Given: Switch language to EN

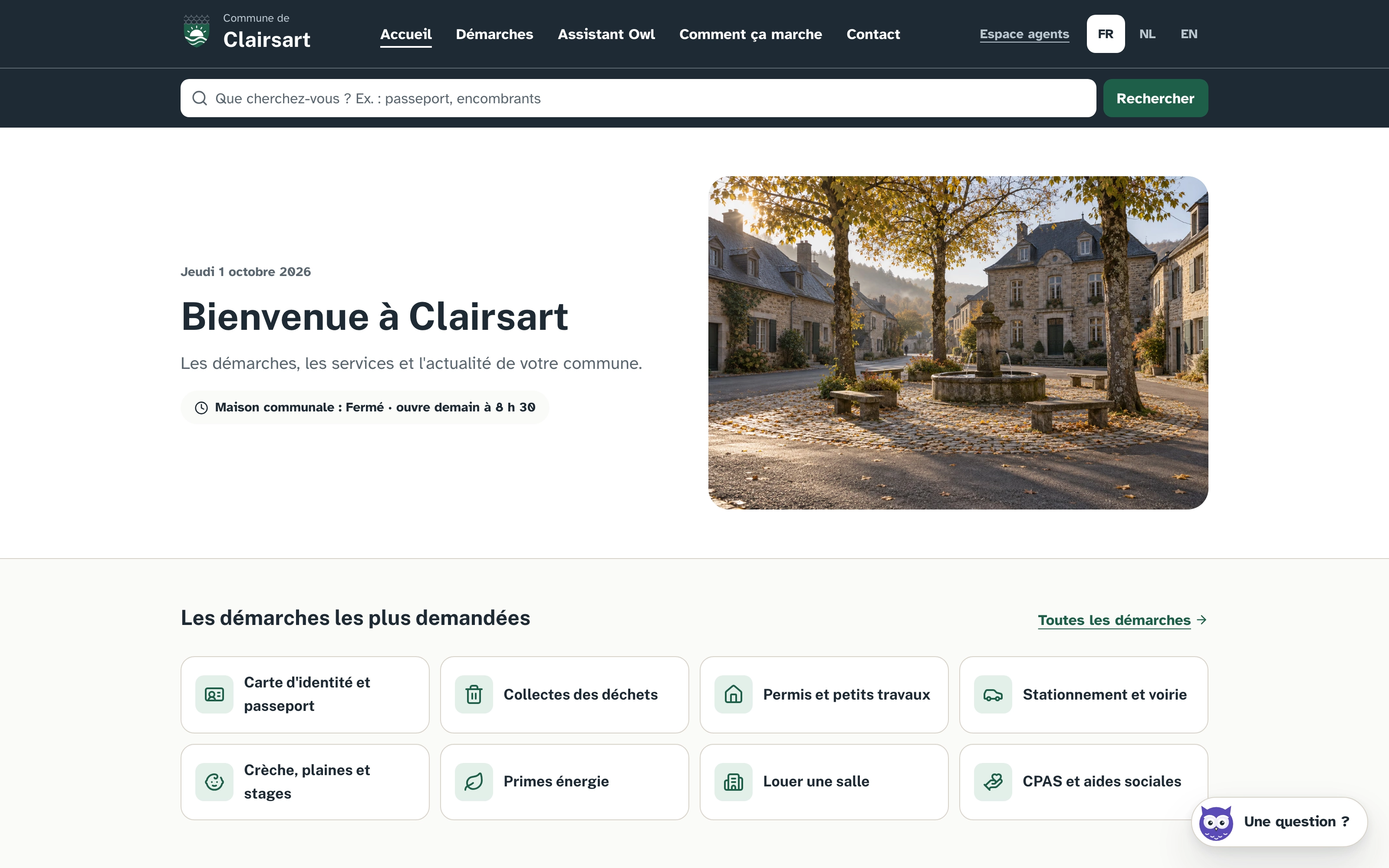Looking at the screenshot, I should coord(1189,34).
